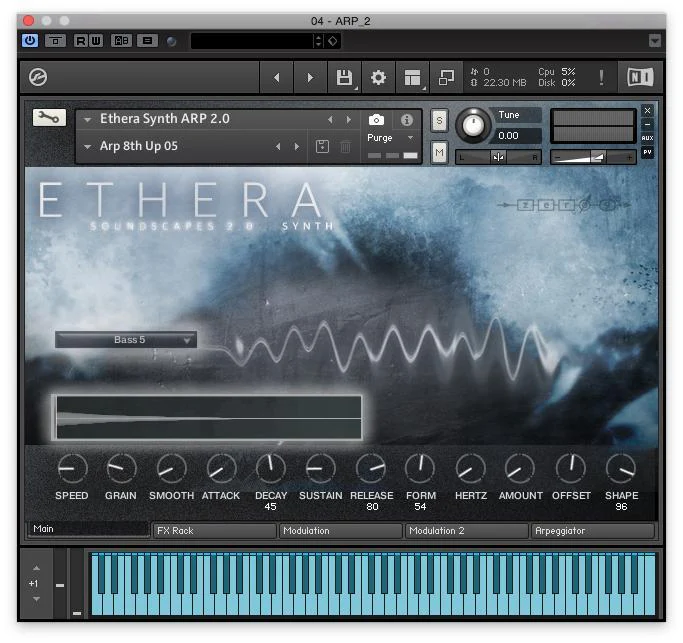683x643 pixels.
Task: Shift keyboard octave up with arrow
Action: (x=37, y=569)
